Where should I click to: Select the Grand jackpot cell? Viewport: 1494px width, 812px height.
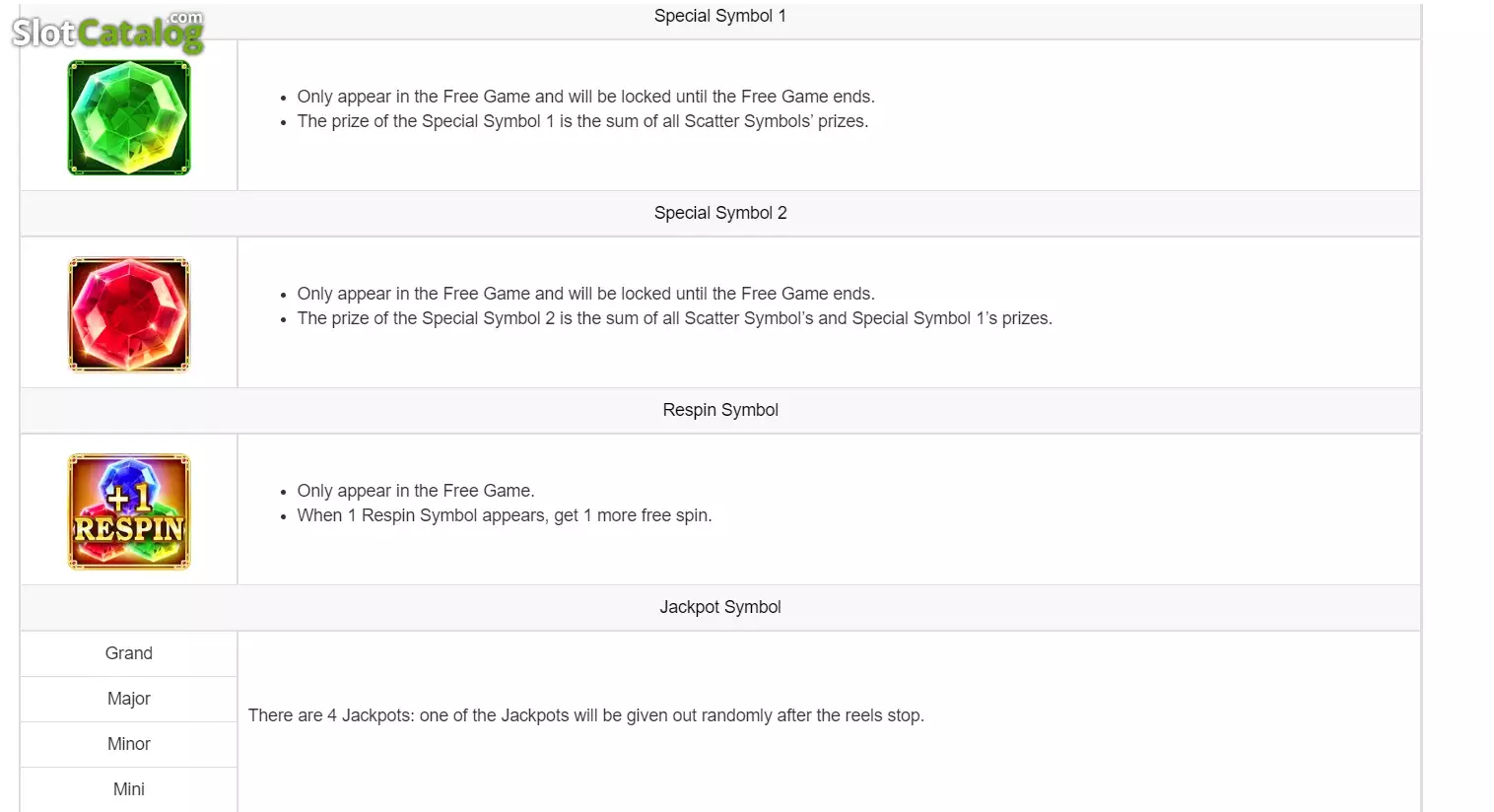[x=129, y=653]
